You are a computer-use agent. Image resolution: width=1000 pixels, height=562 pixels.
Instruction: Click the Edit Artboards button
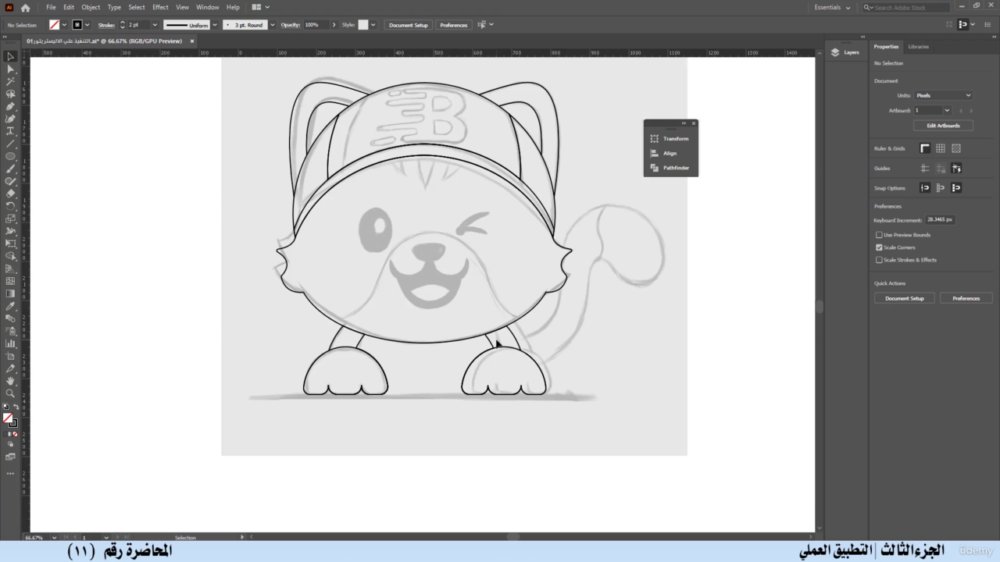pos(943,126)
